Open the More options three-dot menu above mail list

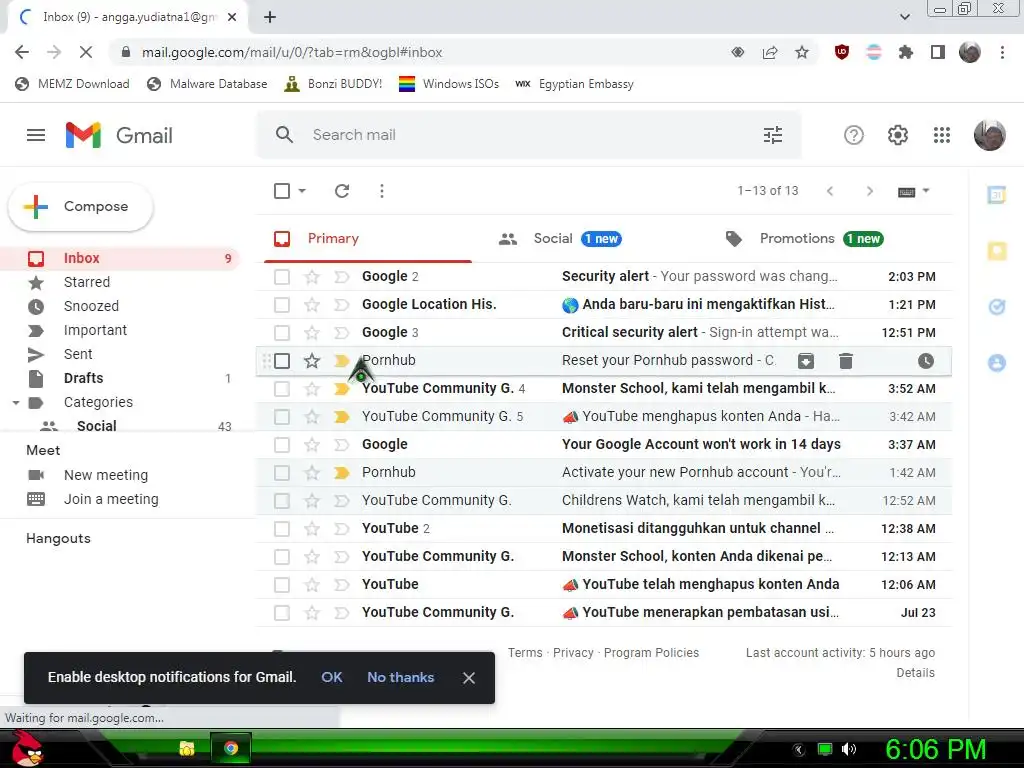point(381,191)
